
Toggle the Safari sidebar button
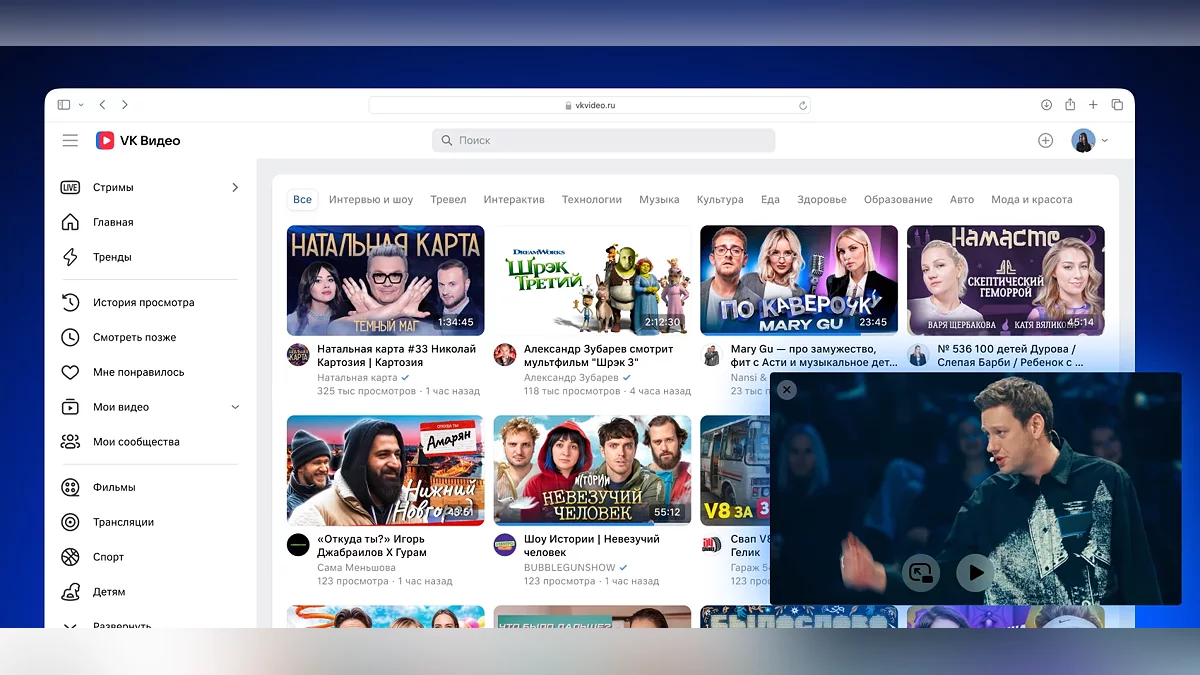click(64, 105)
